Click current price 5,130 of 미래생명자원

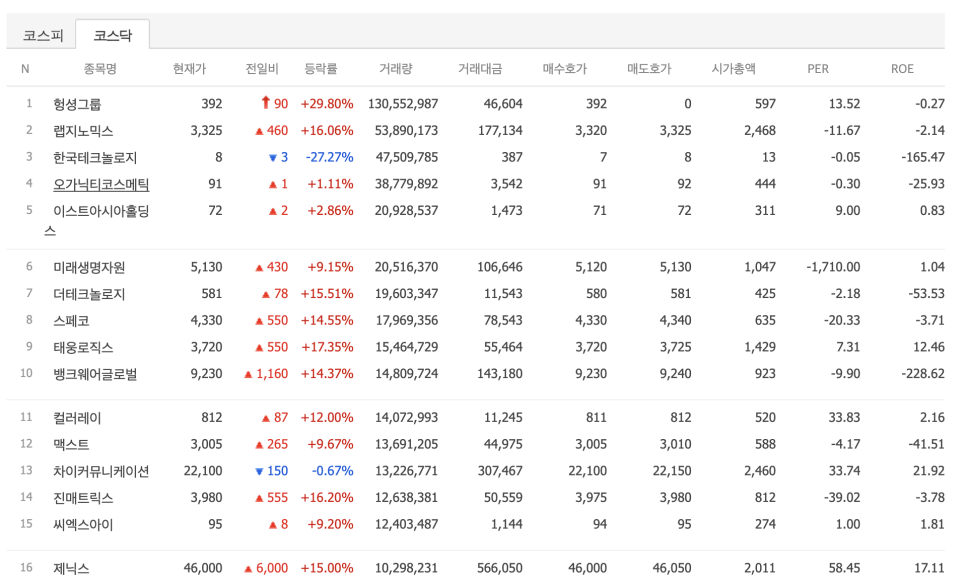(x=206, y=267)
